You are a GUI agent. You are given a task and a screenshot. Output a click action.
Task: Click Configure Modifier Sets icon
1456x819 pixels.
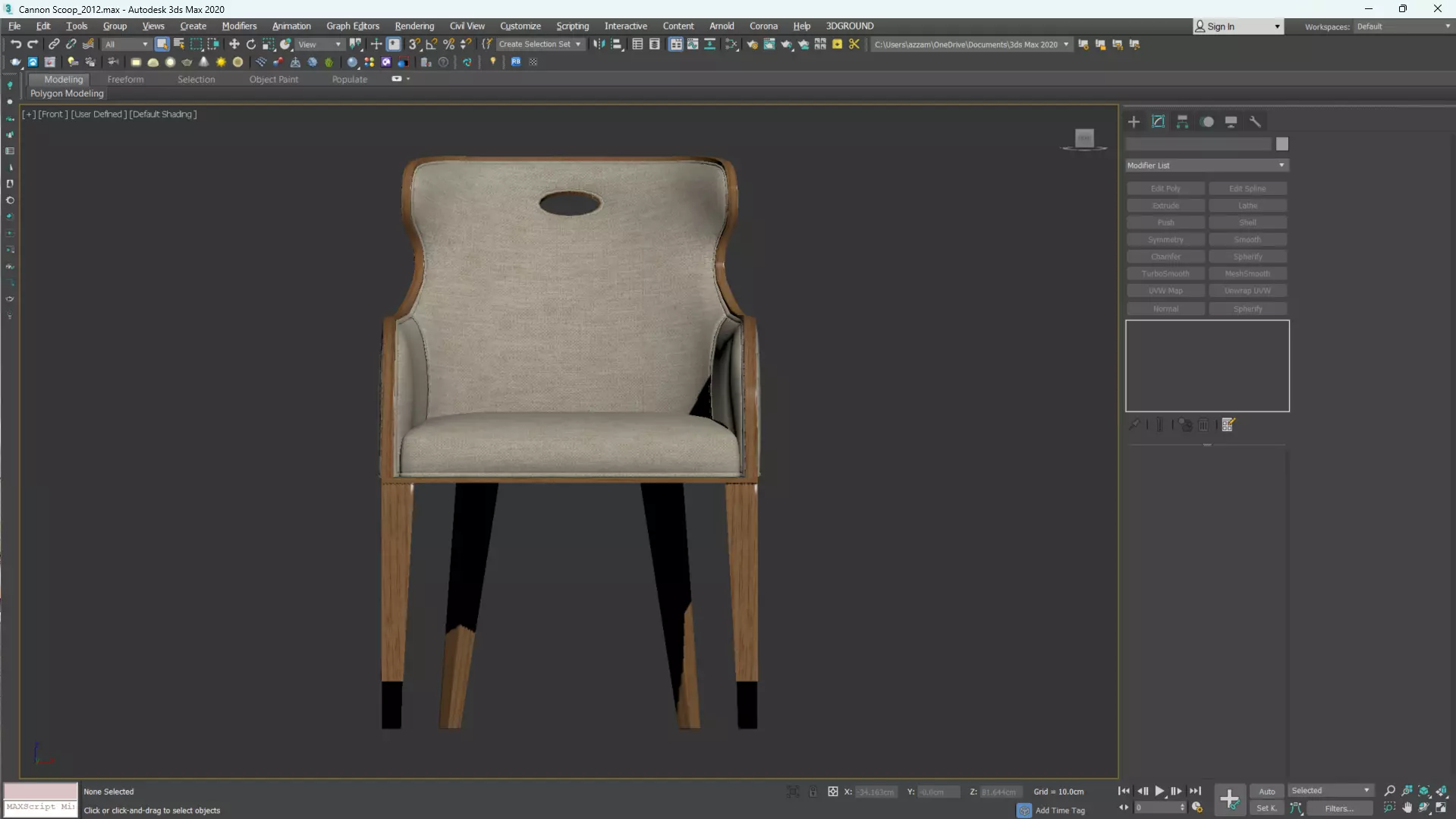tap(1228, 425)
